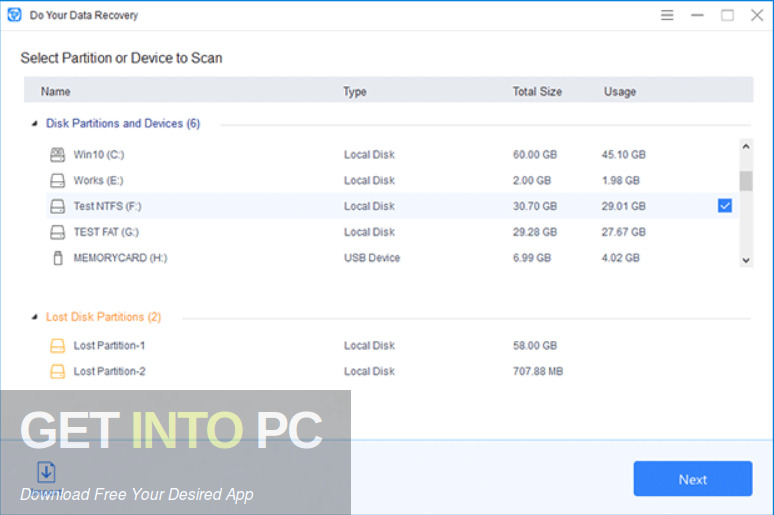Select the TEST FAT (G:) partition name
Image resolution: width=774 pixels, height=515 pixels.
[106, 232]
